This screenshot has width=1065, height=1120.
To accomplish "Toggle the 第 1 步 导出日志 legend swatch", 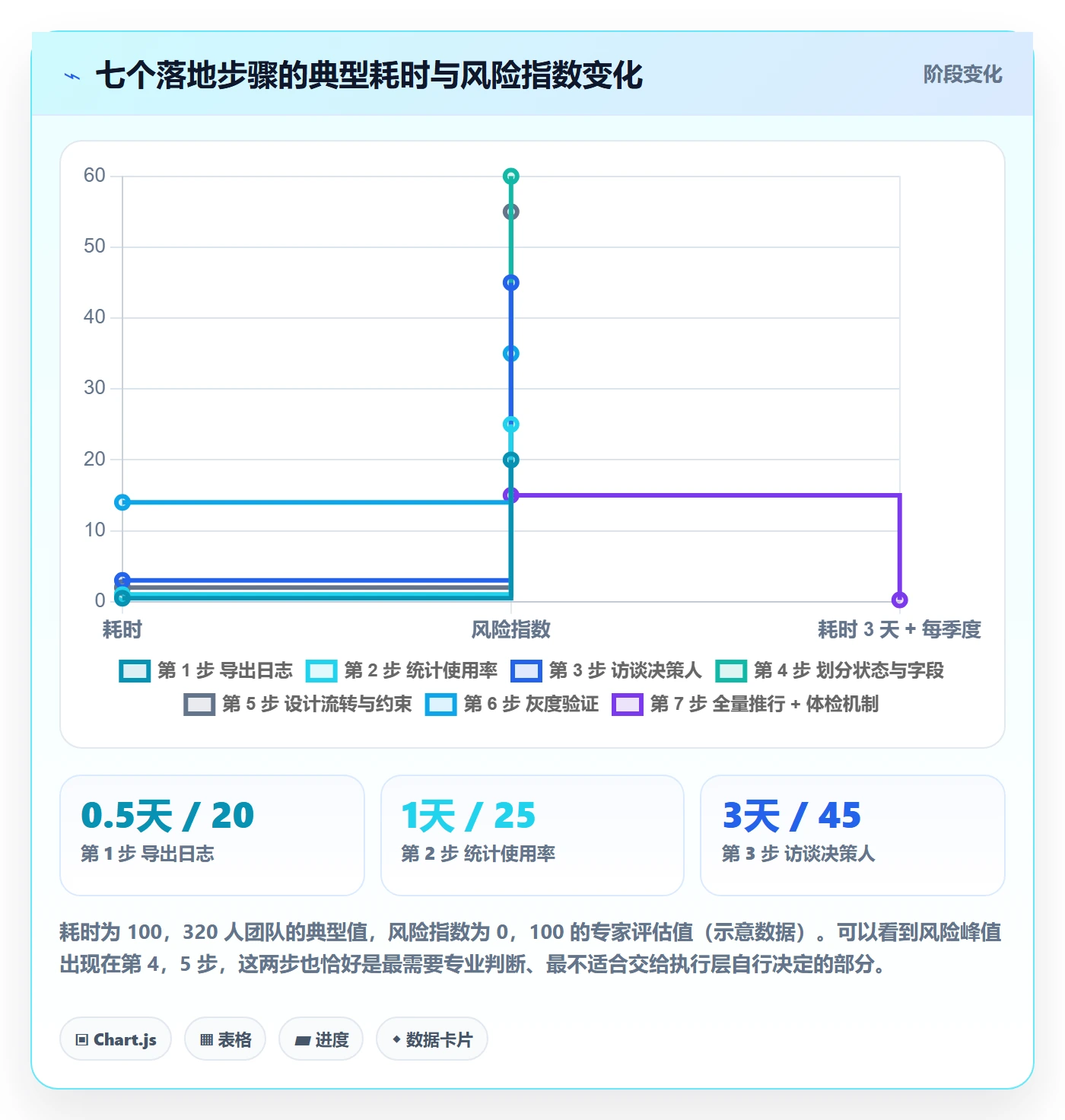I will tap(135, 671).
